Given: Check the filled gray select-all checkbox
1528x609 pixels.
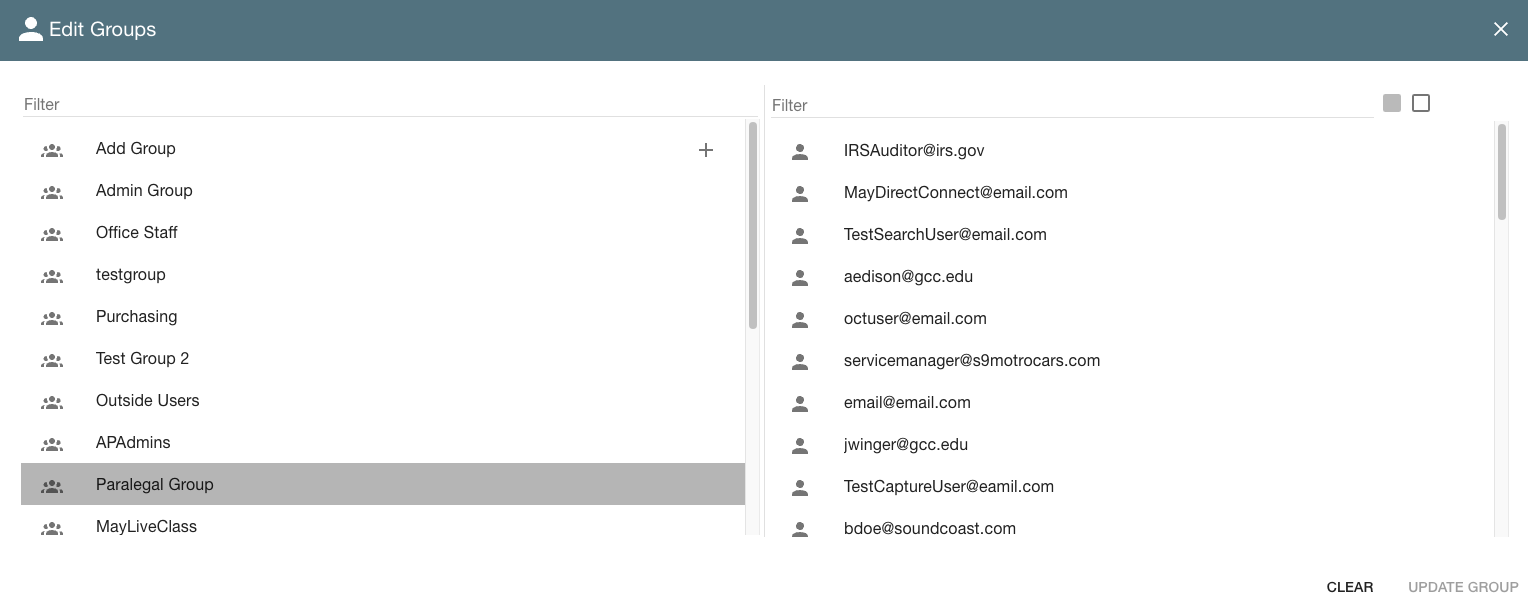Looking at the screenshot, I should tap(1392, 103).
